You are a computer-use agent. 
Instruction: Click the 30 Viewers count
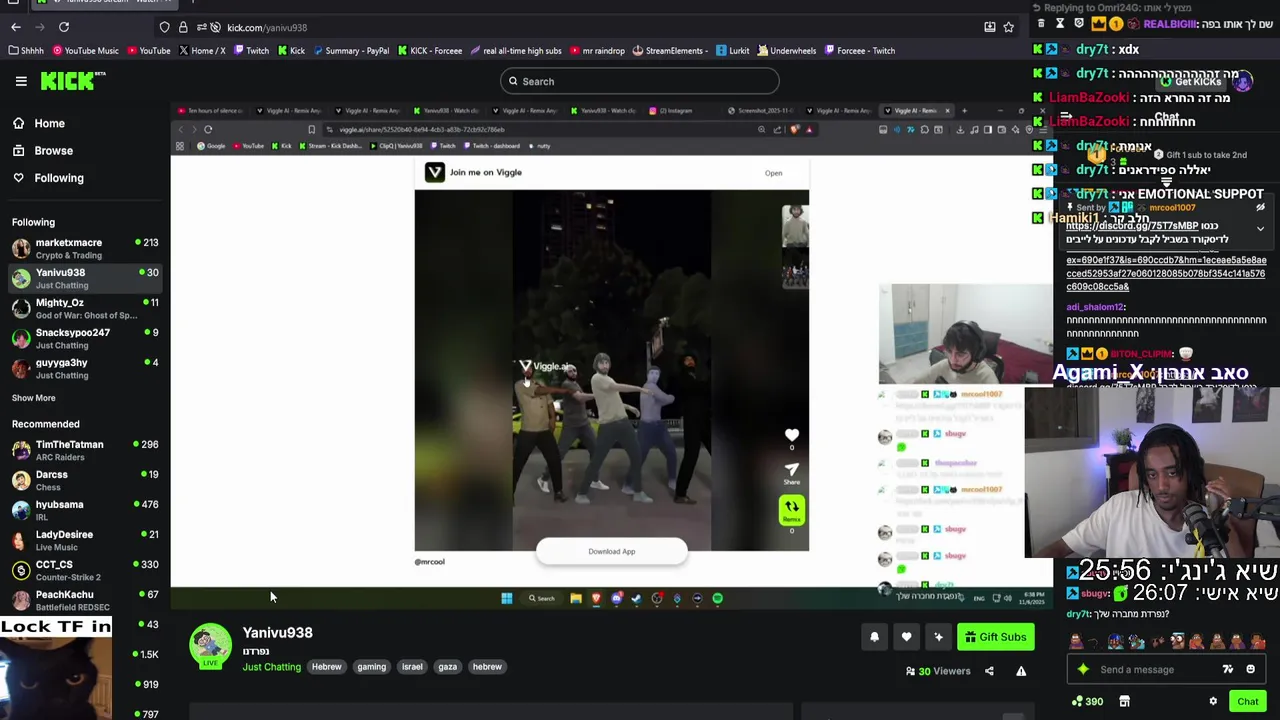(x=938, y=671)
